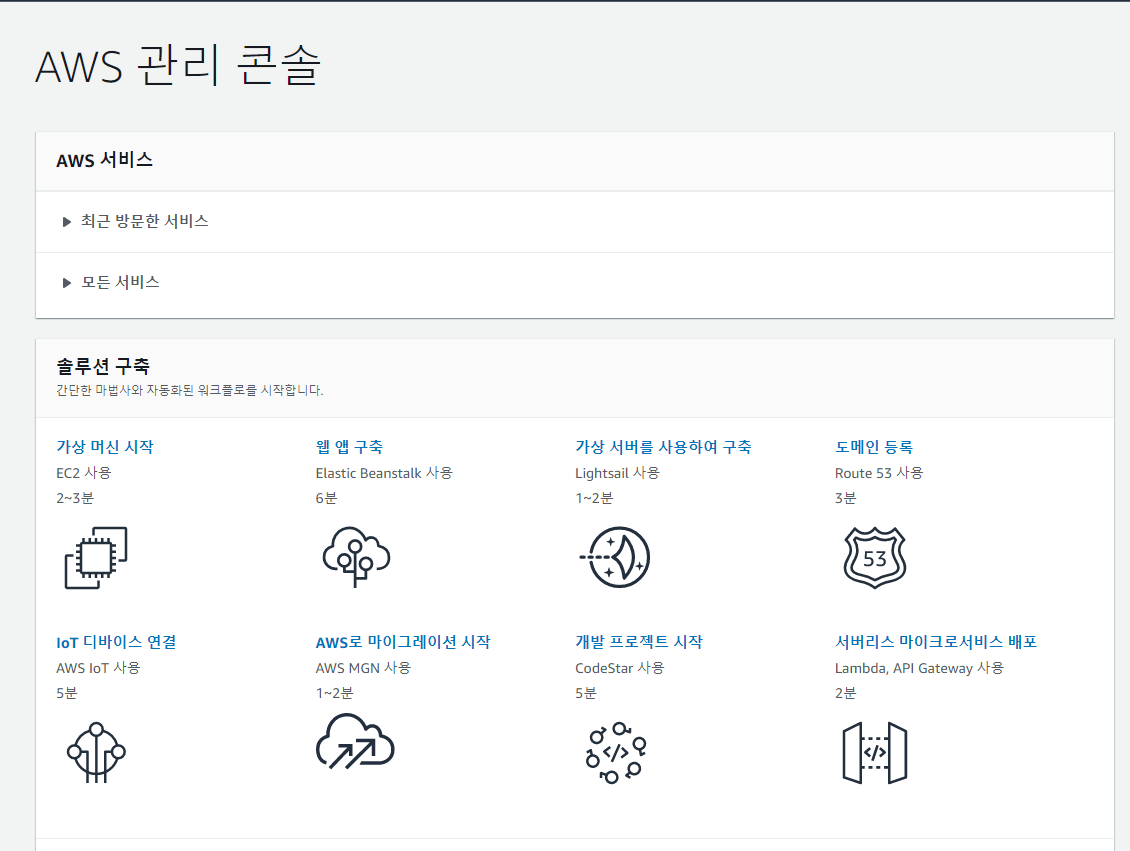Viewport: 1130px width, 851px height.
Task: Click the Elastic Beanstalk cloud tree icon
Action: pos(356,556)
